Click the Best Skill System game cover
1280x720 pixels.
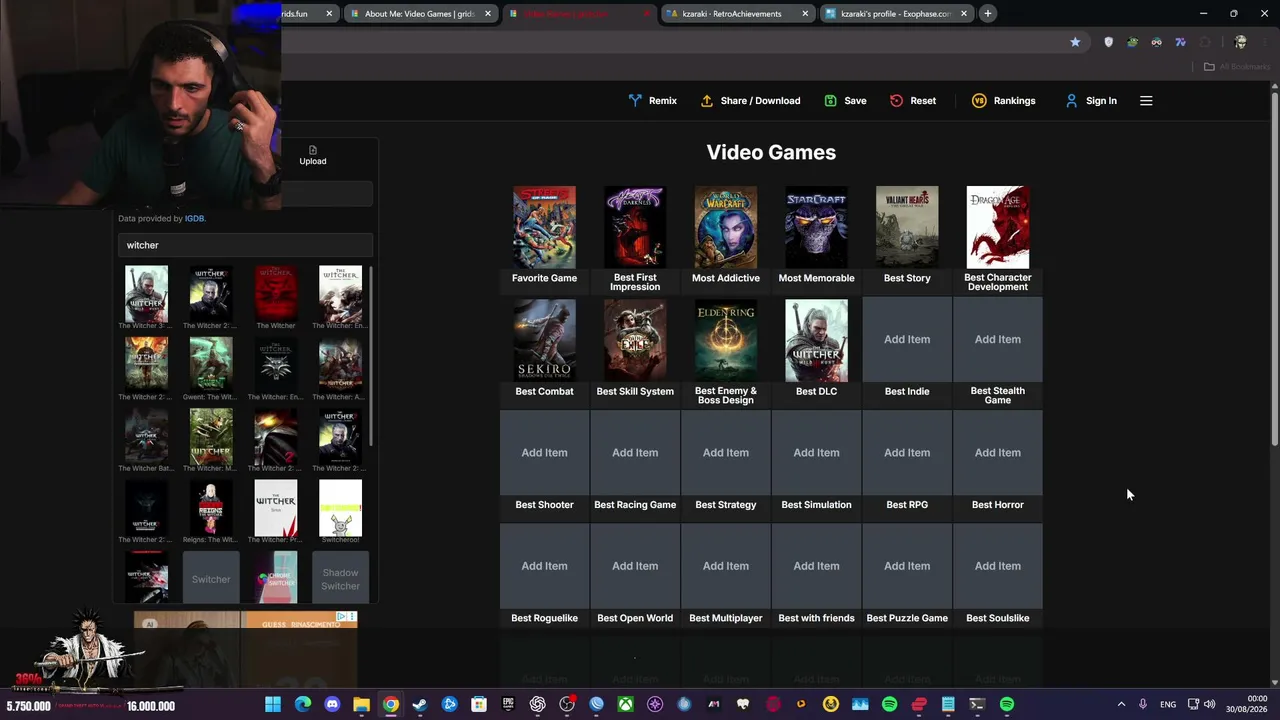(x=635, y=340)
